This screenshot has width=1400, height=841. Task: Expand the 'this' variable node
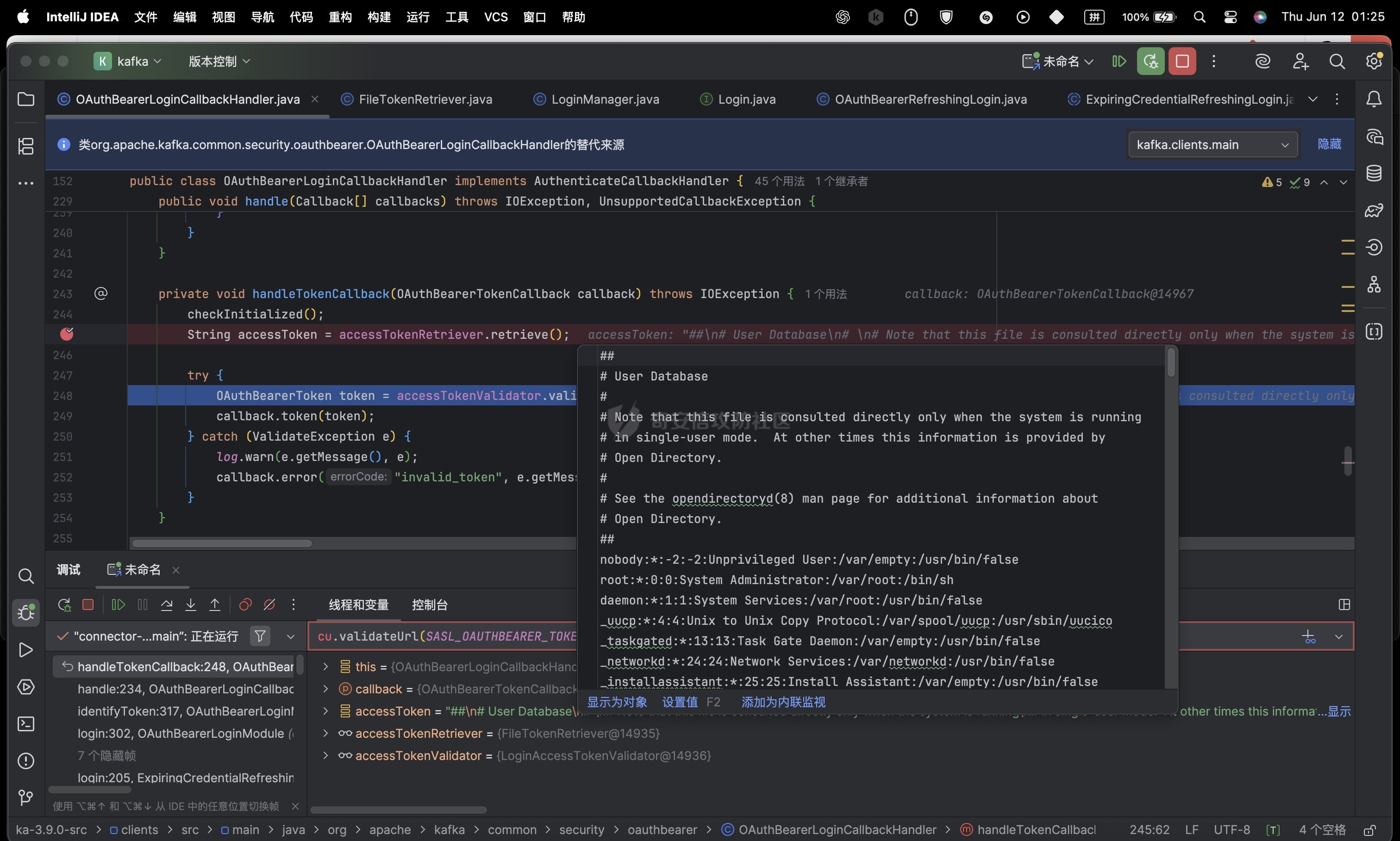click(x=325, y=667)
